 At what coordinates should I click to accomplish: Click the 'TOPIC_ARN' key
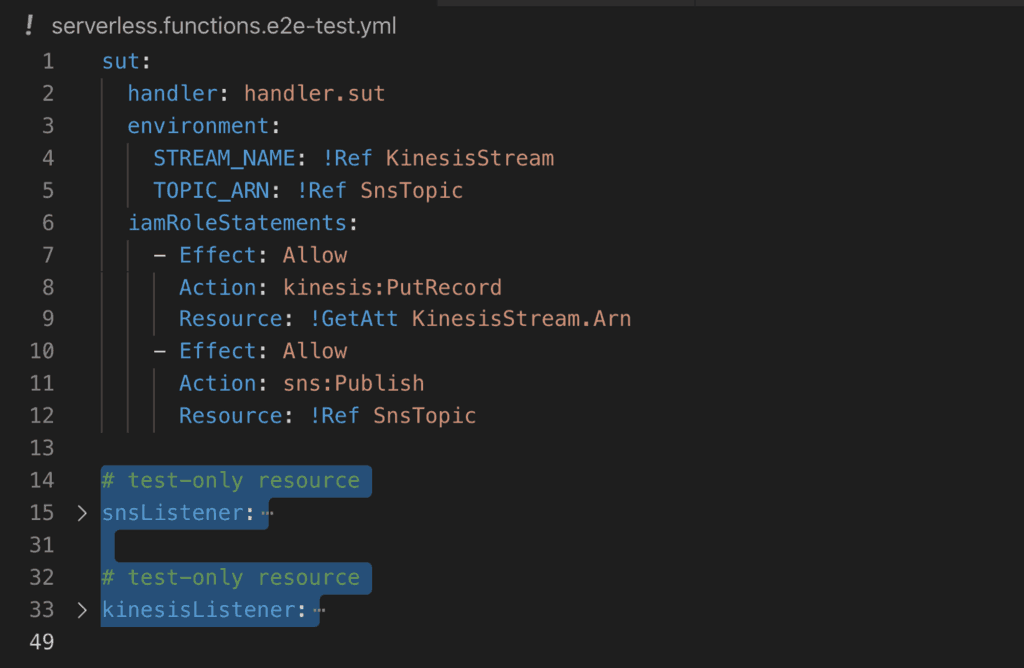click(x=211, y=190)
